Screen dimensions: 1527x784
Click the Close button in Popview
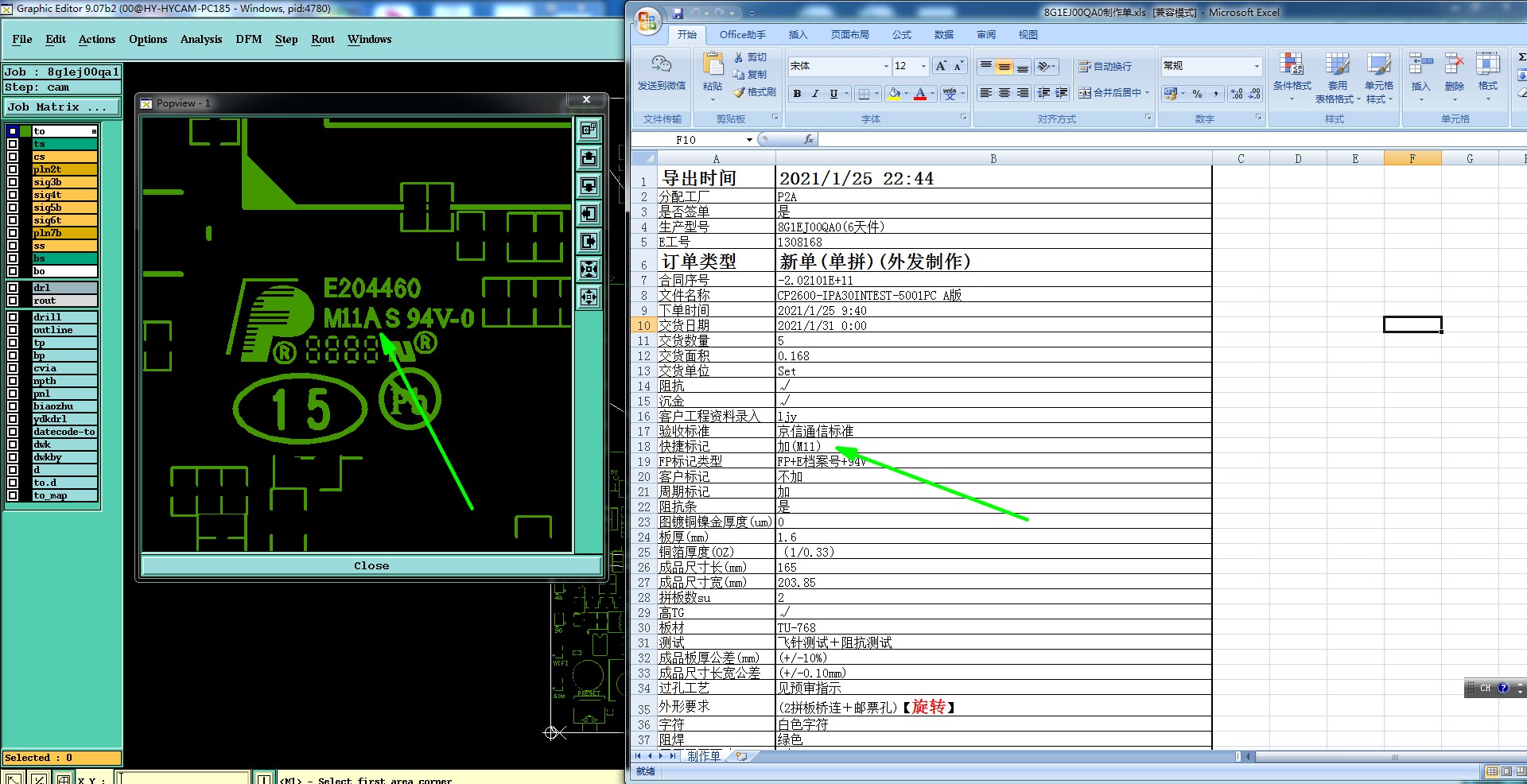click(371, 565)
